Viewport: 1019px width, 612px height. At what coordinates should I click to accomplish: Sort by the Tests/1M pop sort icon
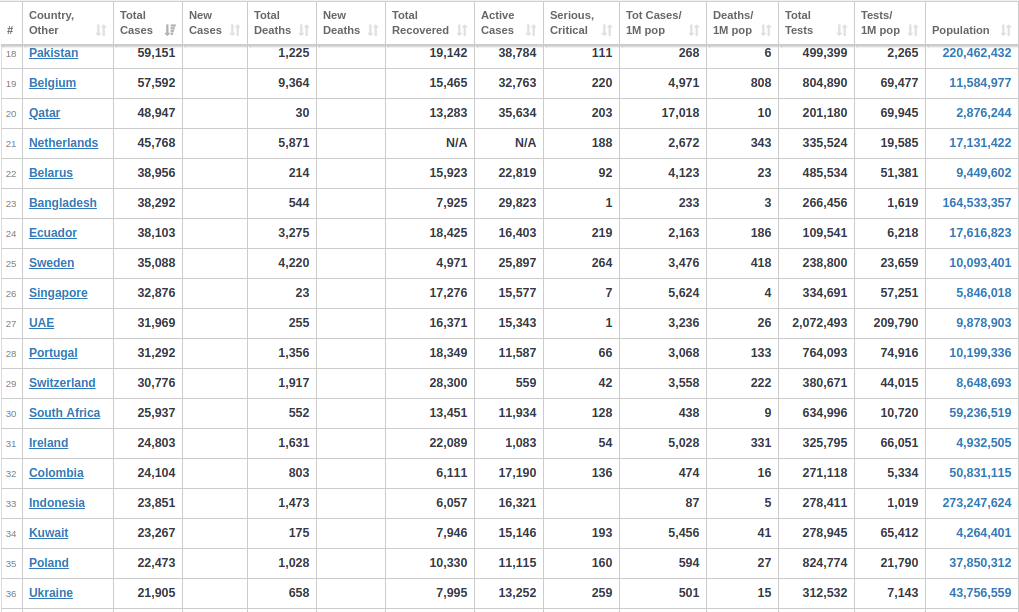[912, 30]
